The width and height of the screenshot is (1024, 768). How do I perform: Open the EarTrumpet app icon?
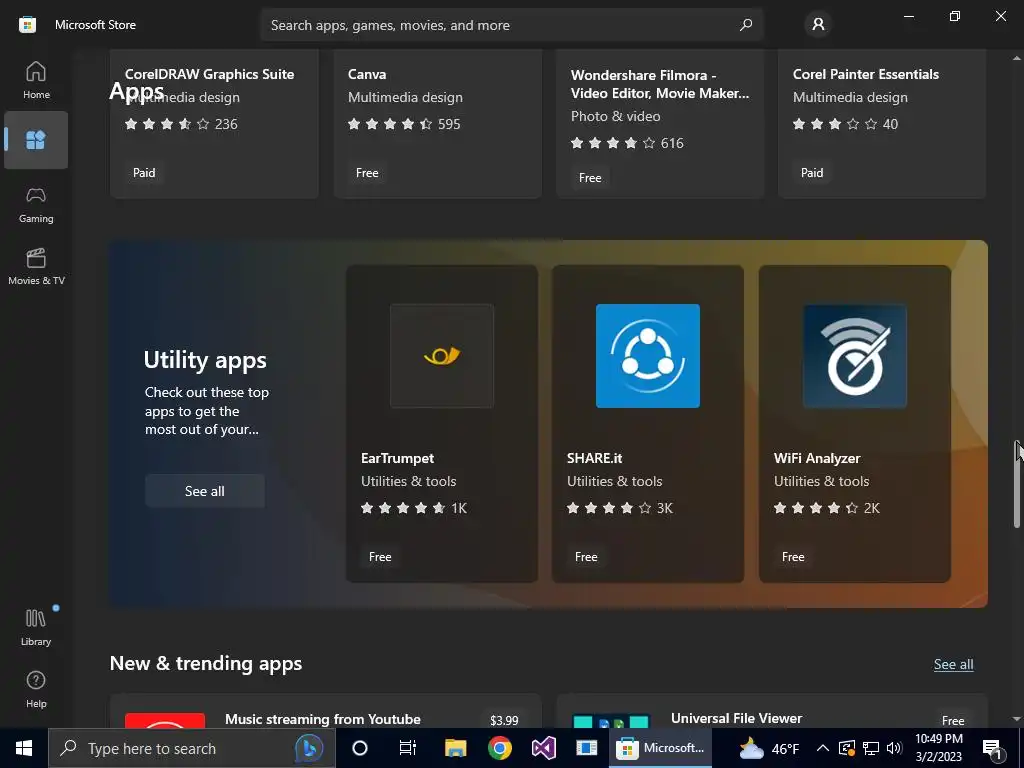tap(441, 356)
